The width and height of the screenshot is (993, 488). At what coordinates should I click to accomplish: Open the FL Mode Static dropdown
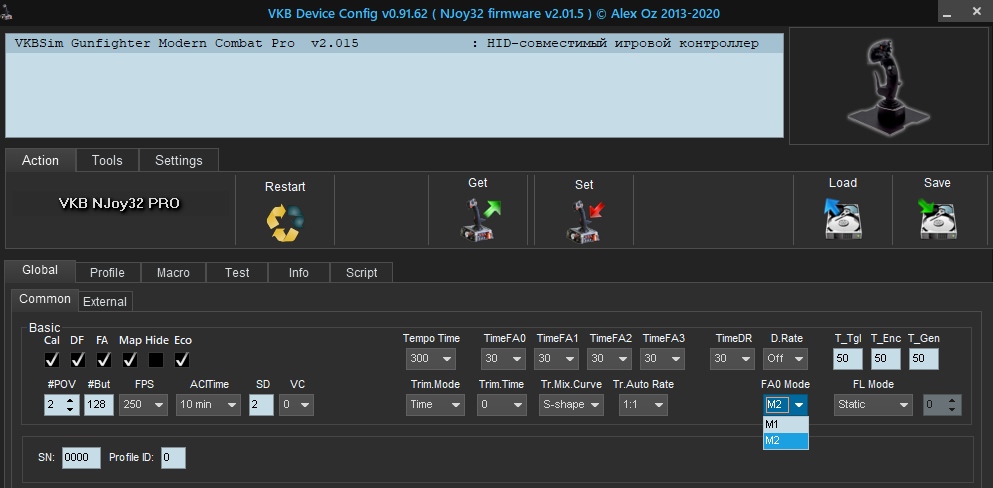click(873, 404)
